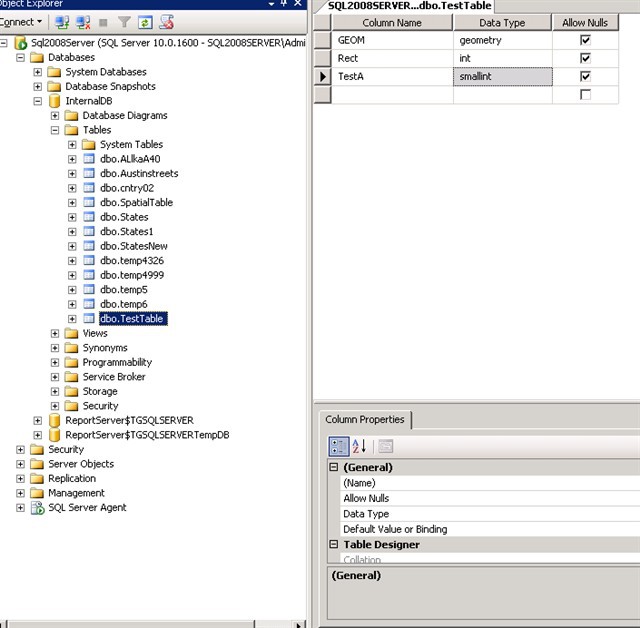
Task: Toggle Allow Nulls for GEOM column
Action: click(585, 41)
